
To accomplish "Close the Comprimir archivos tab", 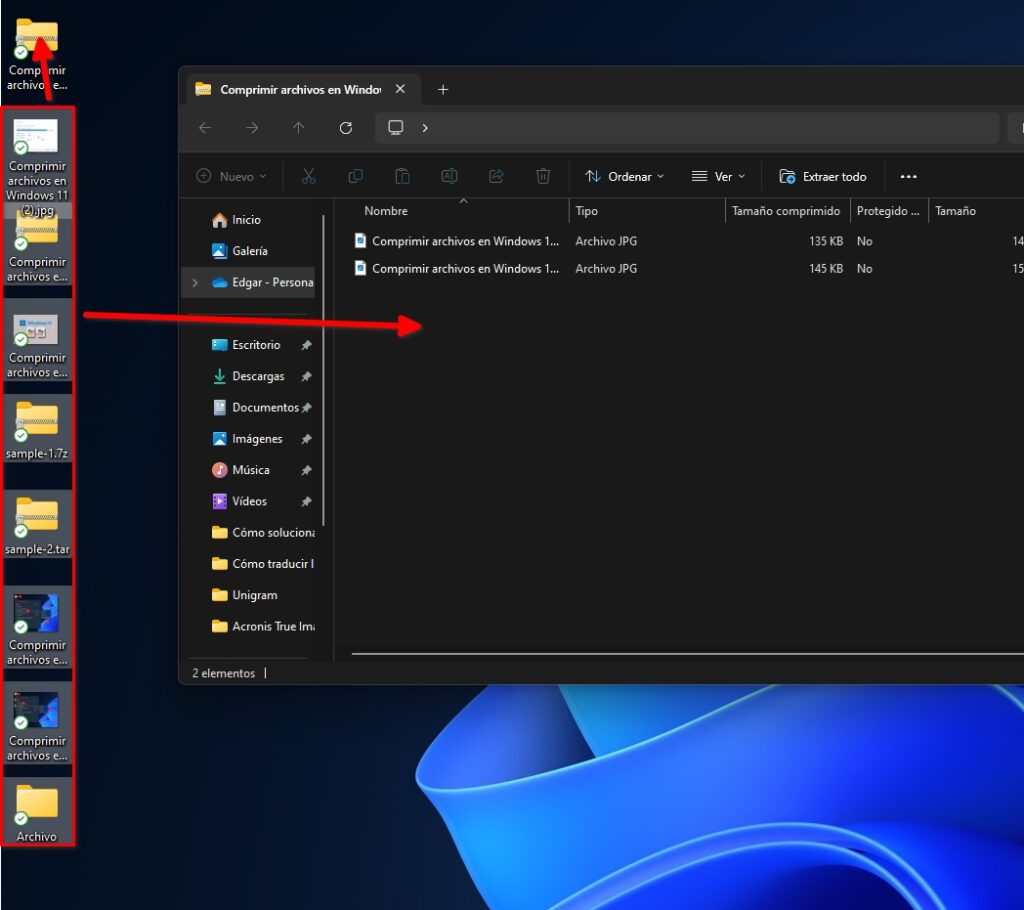I will tap(400, 89).
